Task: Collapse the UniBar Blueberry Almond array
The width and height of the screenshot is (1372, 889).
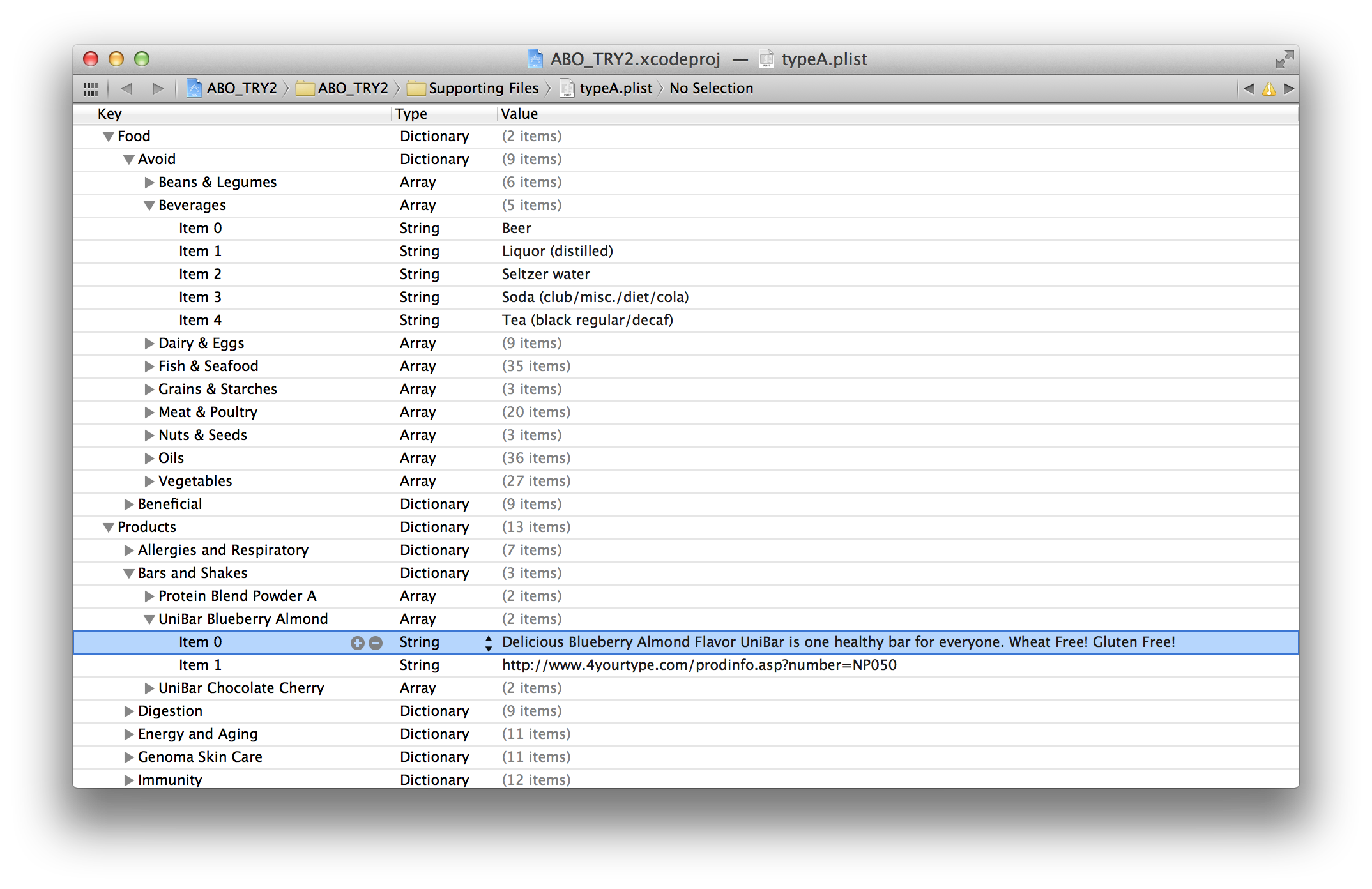Action: 149,619
